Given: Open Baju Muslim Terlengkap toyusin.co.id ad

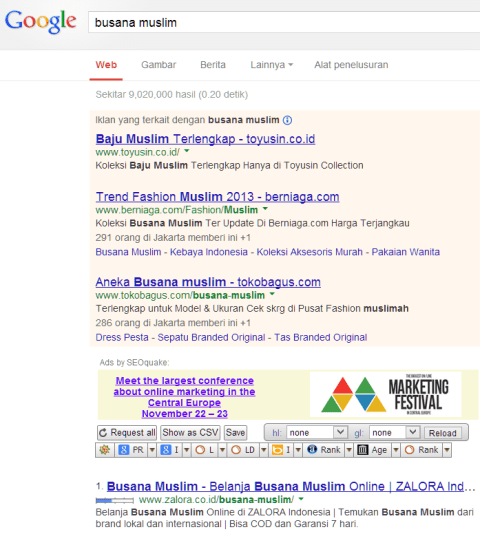Looking at the screenshot, I should (x=205, y=139).
